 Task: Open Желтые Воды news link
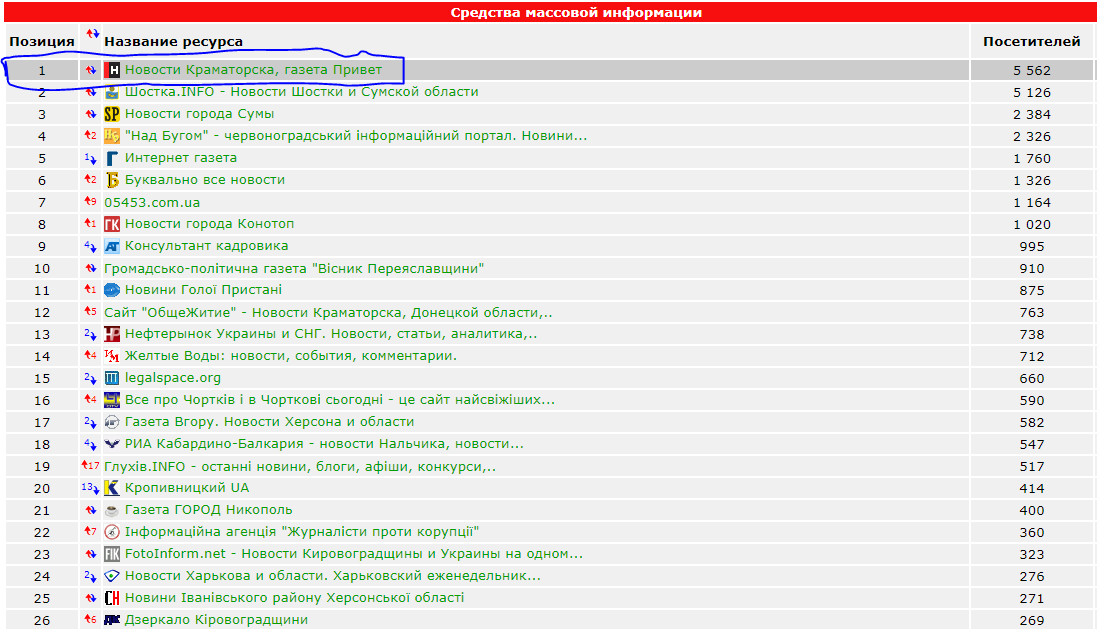290,356
